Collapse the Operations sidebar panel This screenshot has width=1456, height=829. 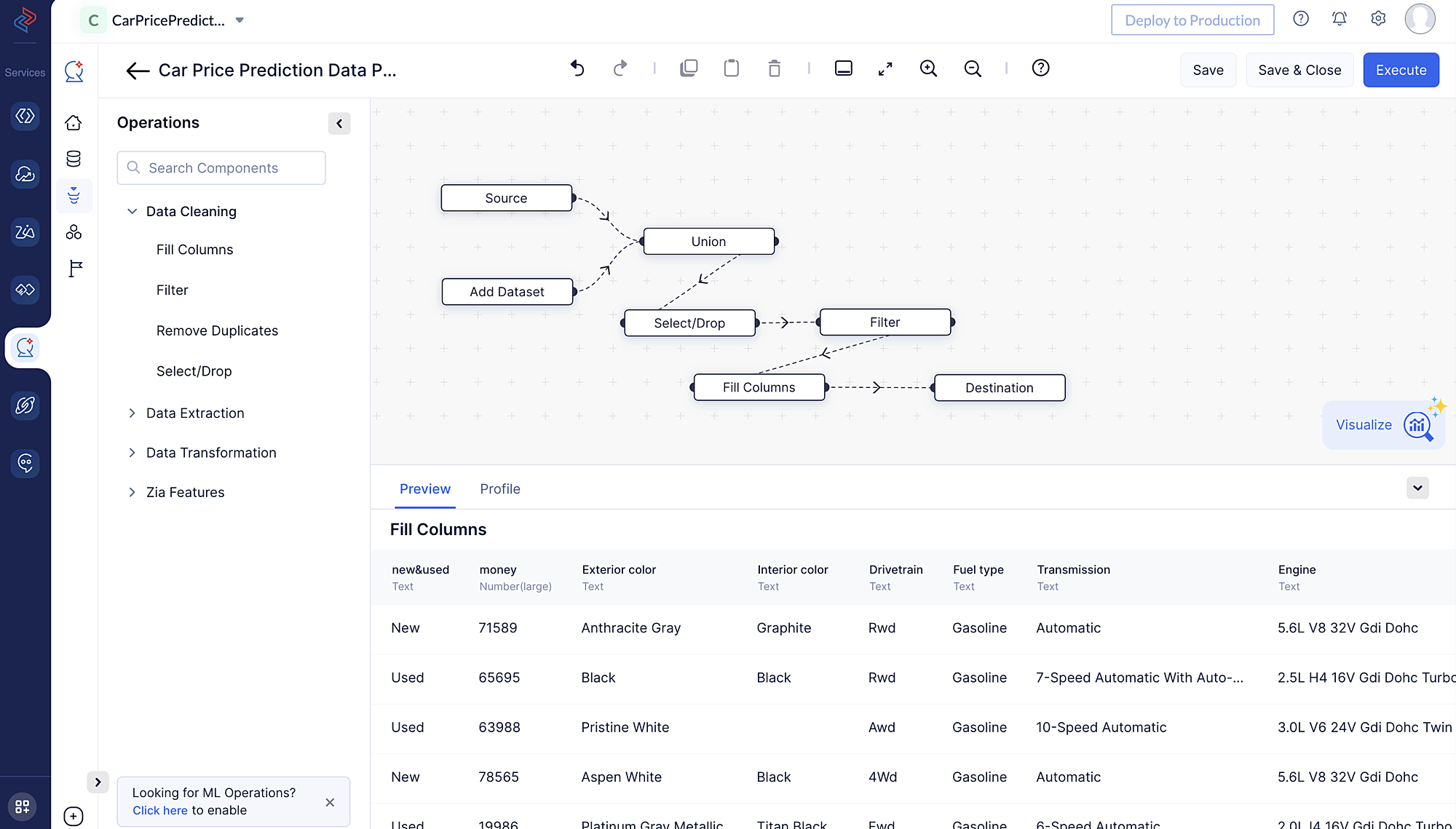pyautogui.click(x=340, y=121)
